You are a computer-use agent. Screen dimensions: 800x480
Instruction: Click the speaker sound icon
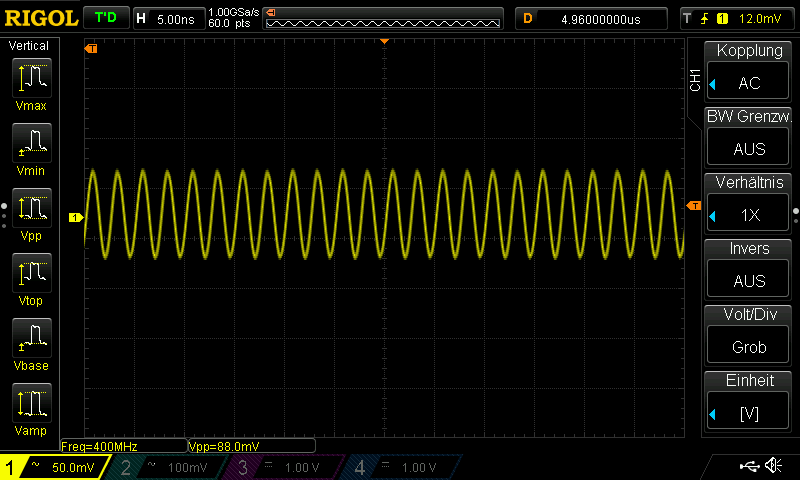coord(773,465)
